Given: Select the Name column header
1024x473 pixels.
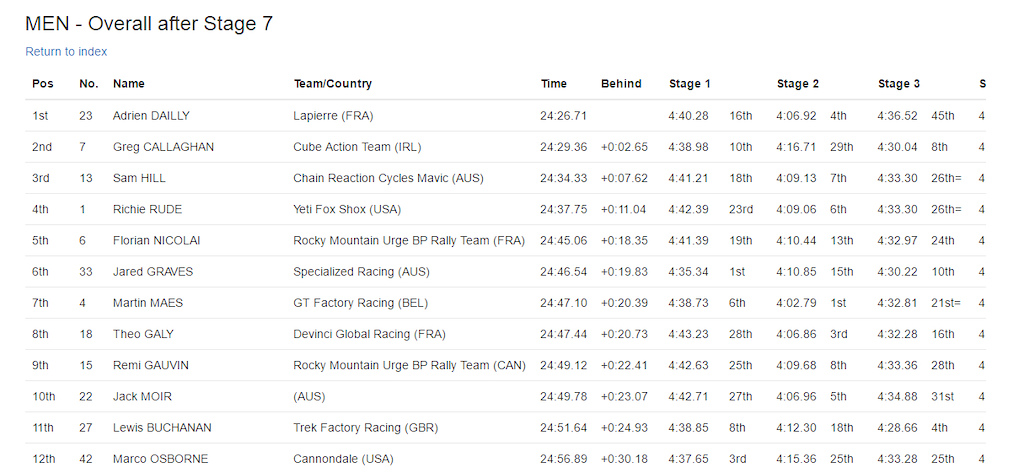Looking at the screenshot, I should coord(129,84).
